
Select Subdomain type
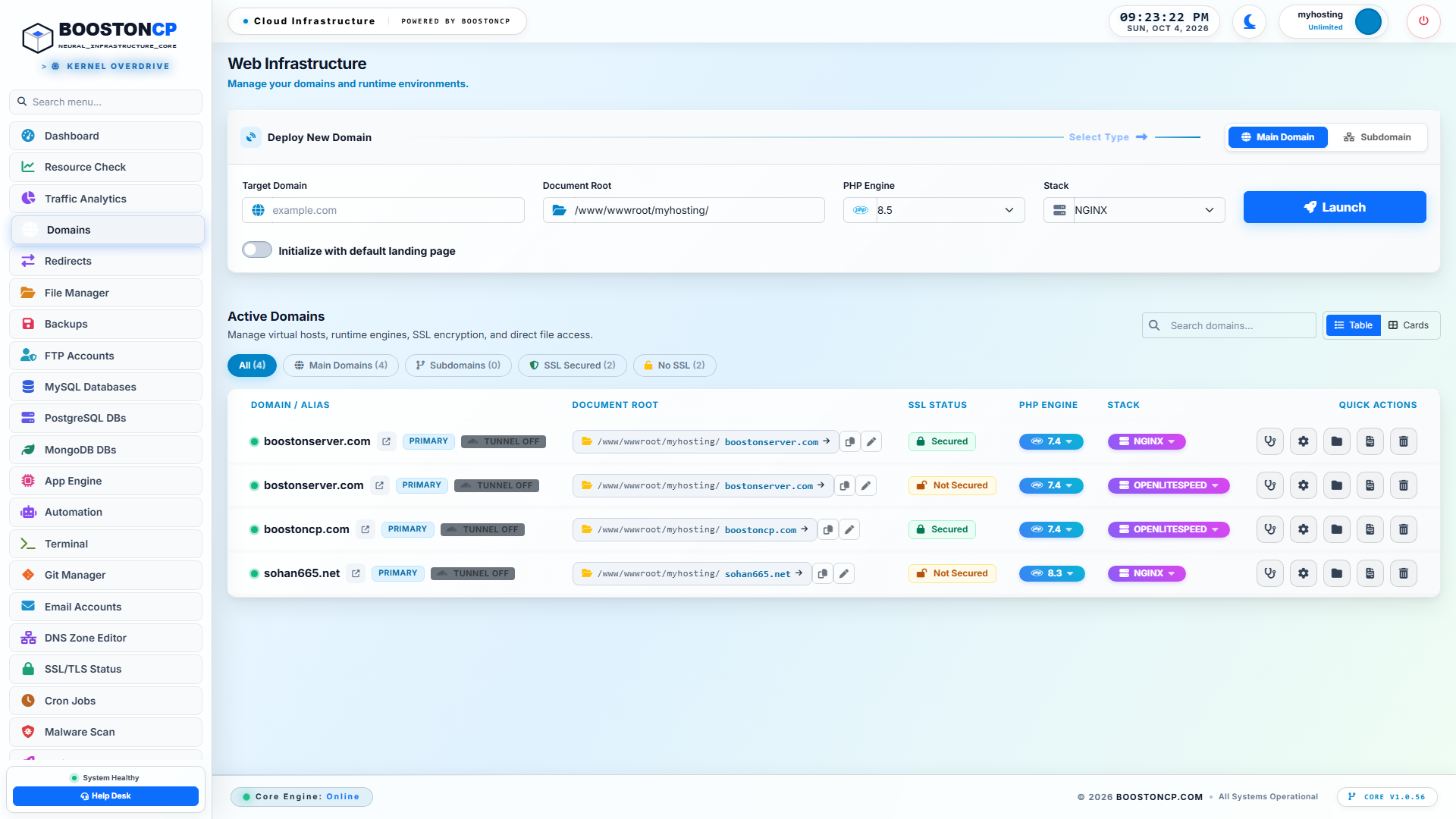click(x=1377, y=137)
